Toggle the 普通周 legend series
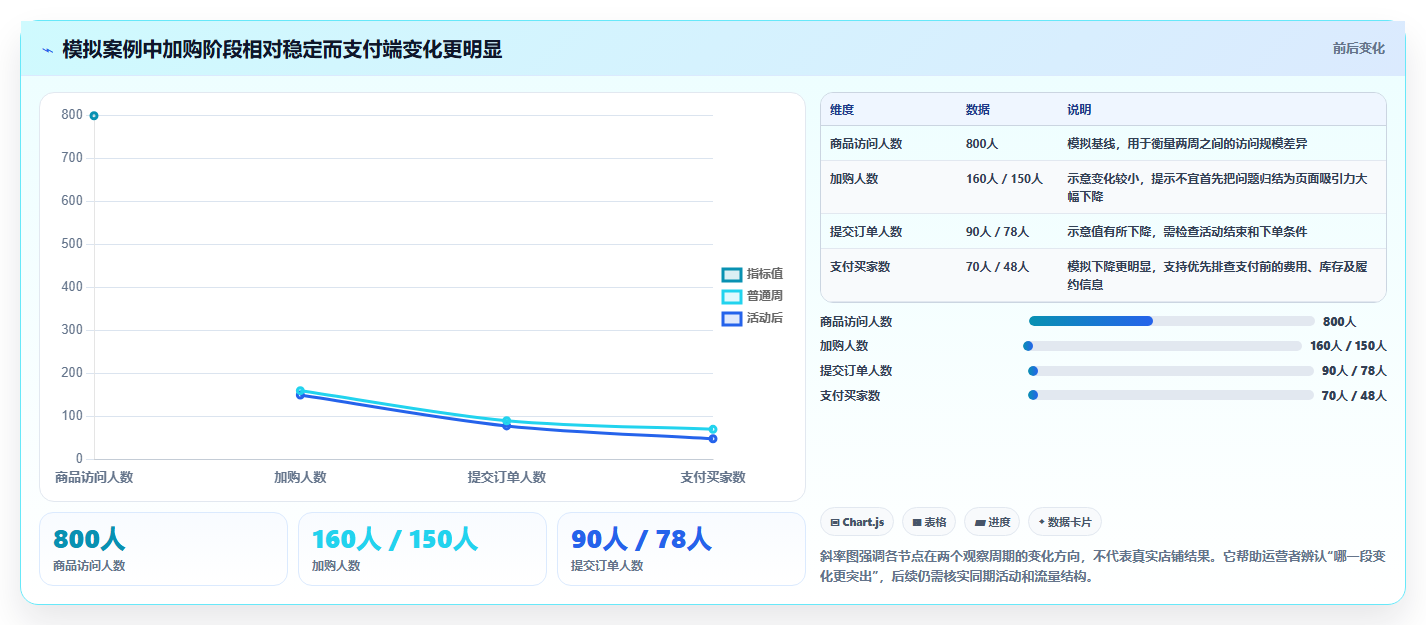1426x625 pixels. tap(752, 296)
